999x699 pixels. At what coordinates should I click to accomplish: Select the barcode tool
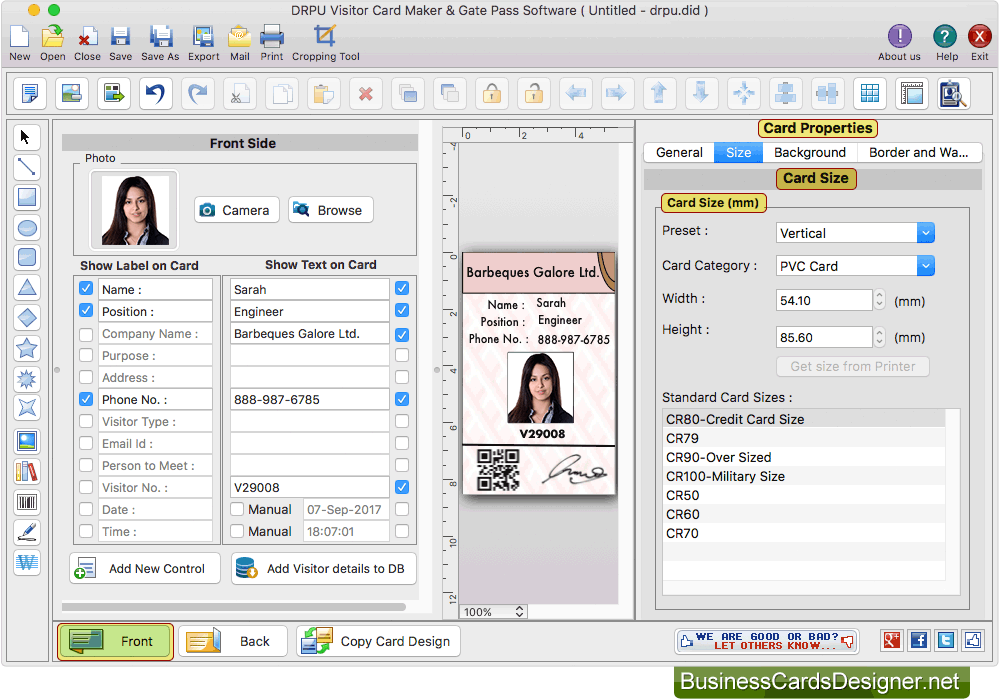(x=26, y=502)
